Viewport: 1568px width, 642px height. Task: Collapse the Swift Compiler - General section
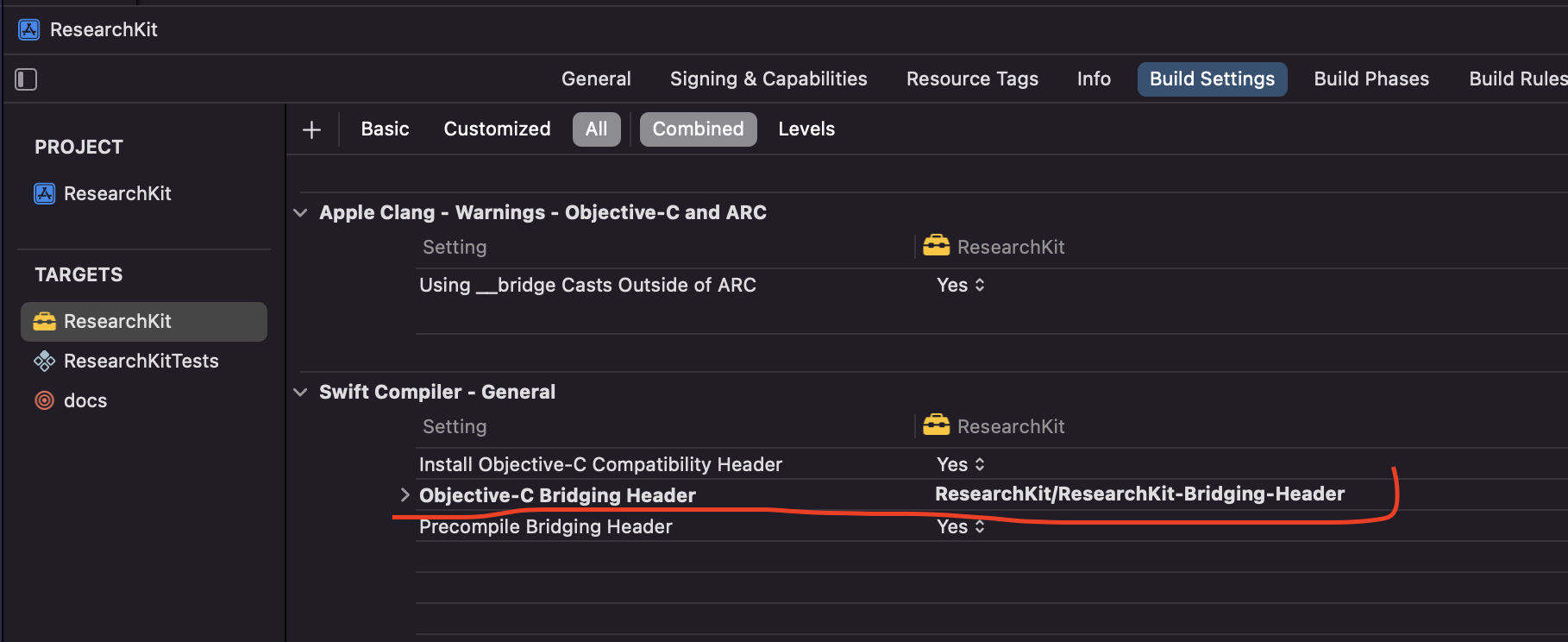click(x=300, y=392)
